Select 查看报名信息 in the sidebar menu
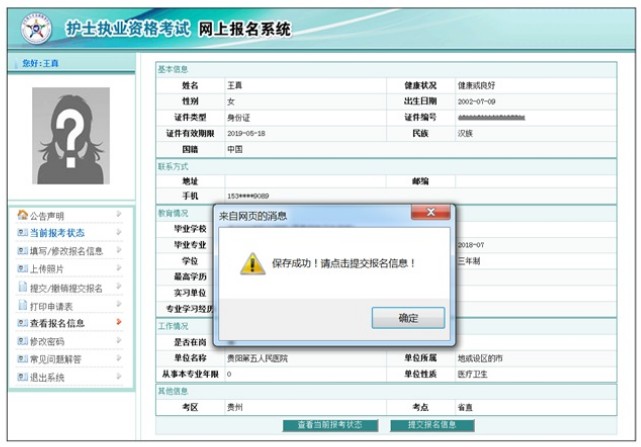 pos(57,323)
